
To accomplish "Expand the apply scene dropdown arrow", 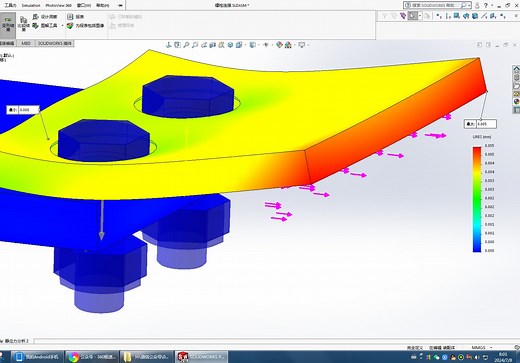I will [x=295, y=45].
